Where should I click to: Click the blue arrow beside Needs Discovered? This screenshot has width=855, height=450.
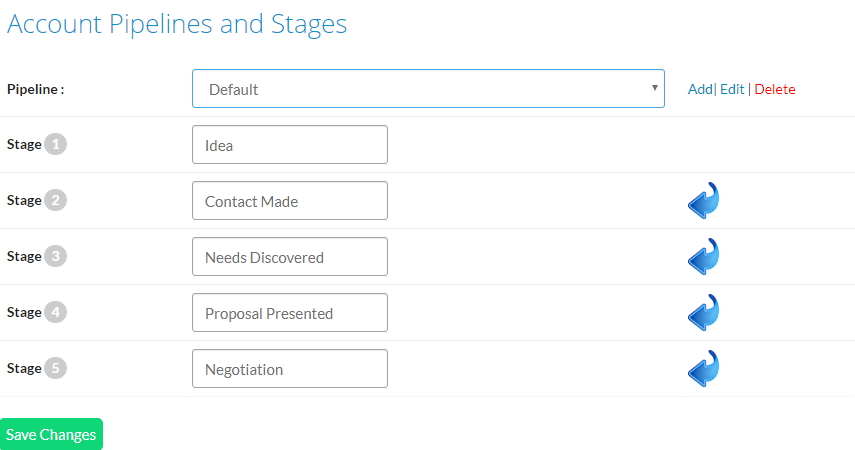703,256
